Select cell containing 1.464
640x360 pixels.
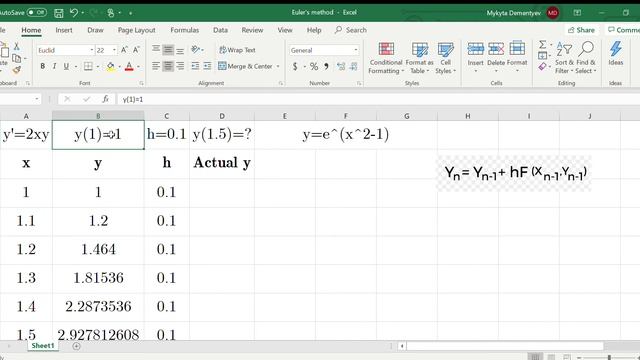coord(98,249)
